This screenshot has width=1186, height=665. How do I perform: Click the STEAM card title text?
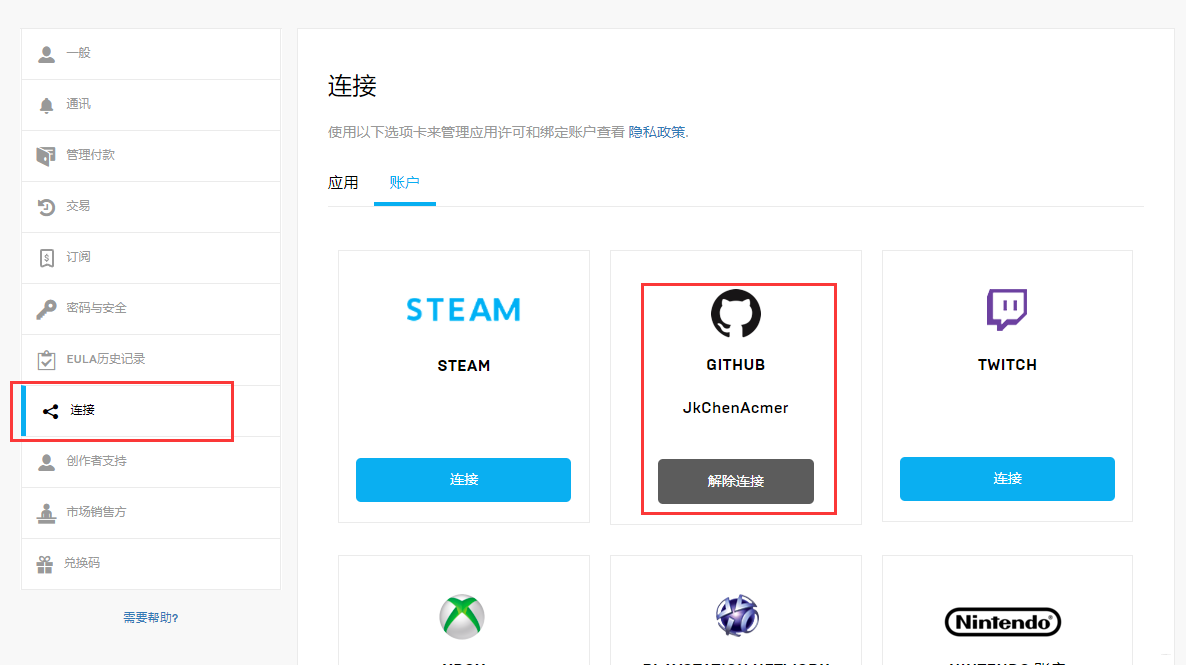pos(464,366)
